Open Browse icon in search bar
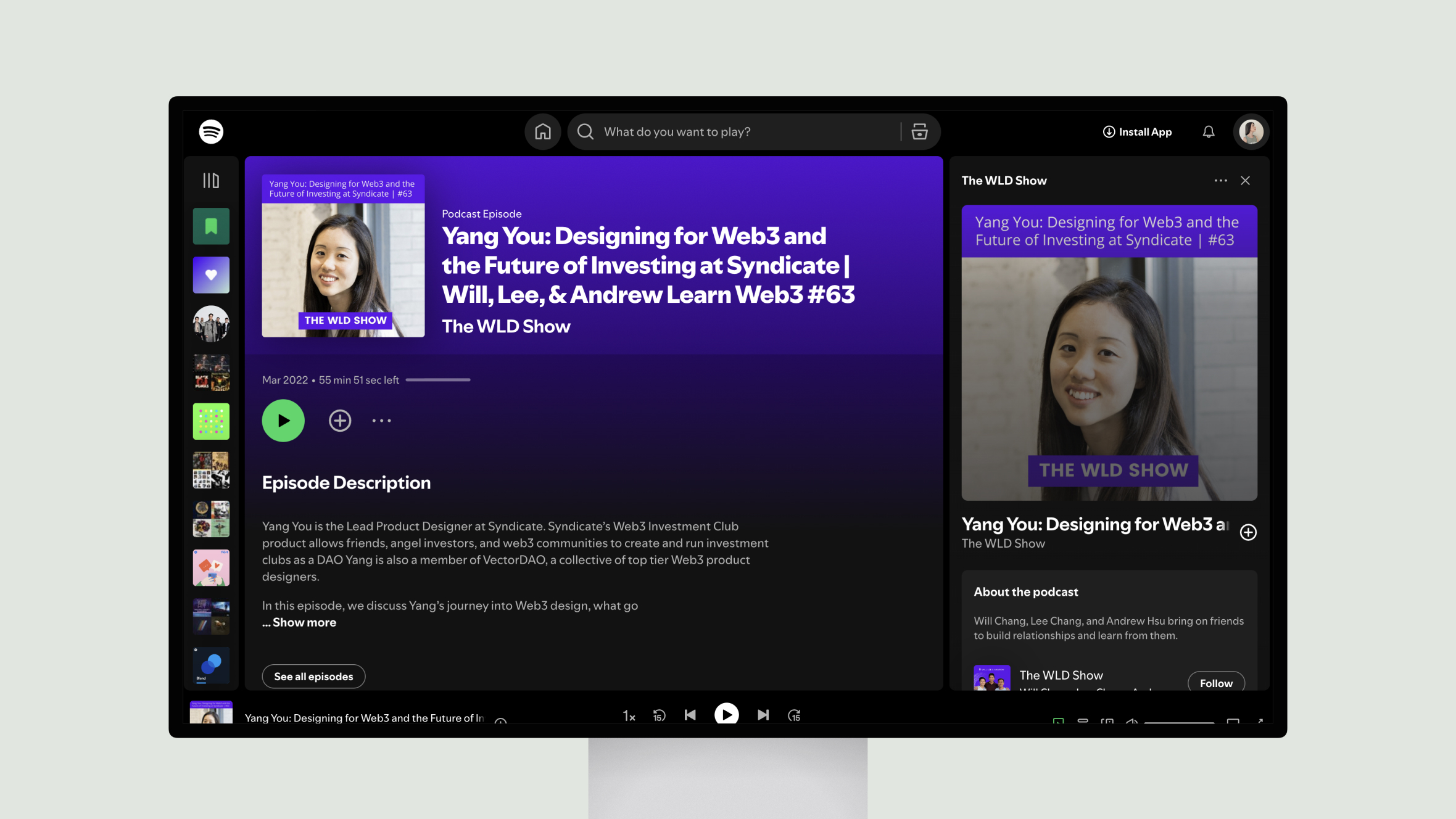Viewport: 1456px width, 819px height. tap(919, 131)
